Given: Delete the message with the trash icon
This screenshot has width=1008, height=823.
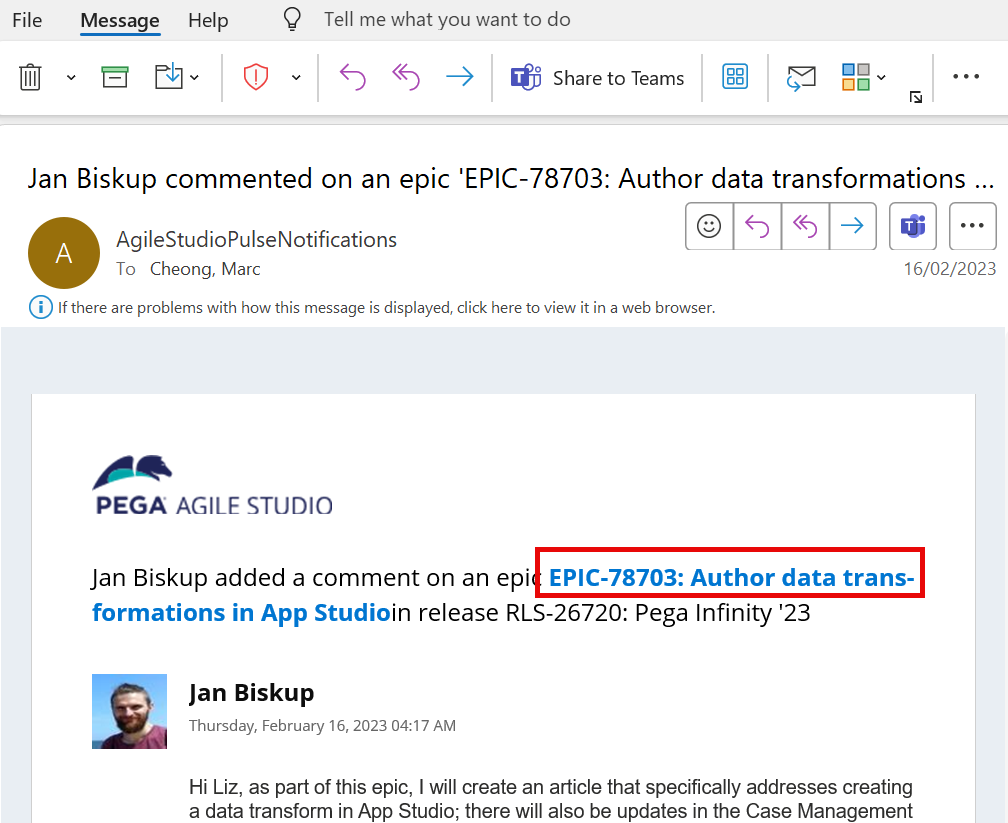Looking at the screenshot, I should pyautogui.click(x=30, y=77).
